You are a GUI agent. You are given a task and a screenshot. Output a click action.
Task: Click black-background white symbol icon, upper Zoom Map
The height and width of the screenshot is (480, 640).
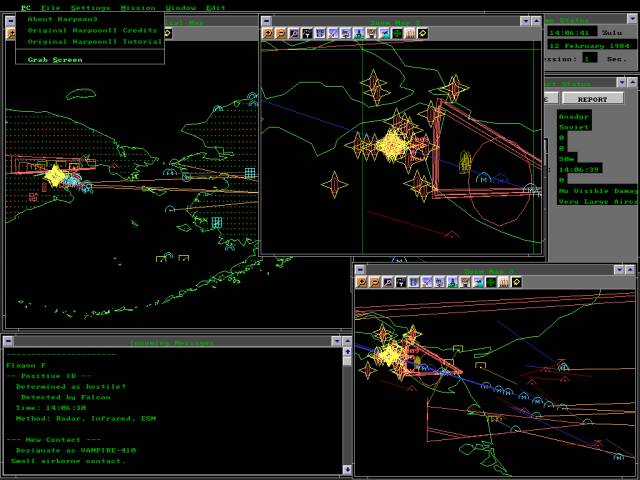click(x=307, y=33)
